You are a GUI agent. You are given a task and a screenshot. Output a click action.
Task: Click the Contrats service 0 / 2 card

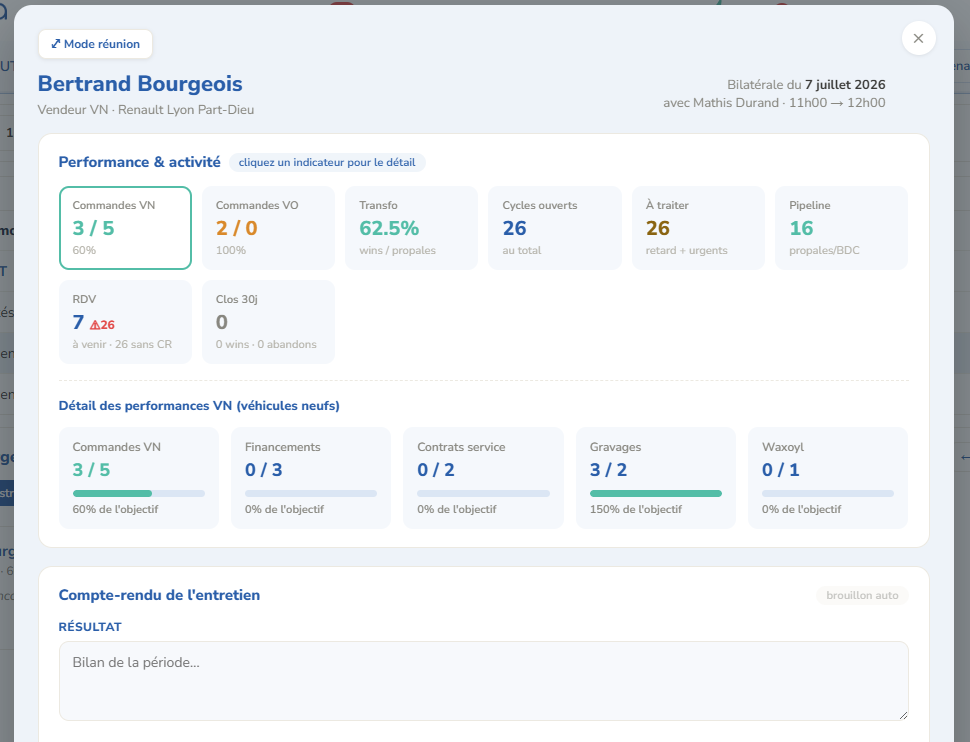(x=484, y=478)
